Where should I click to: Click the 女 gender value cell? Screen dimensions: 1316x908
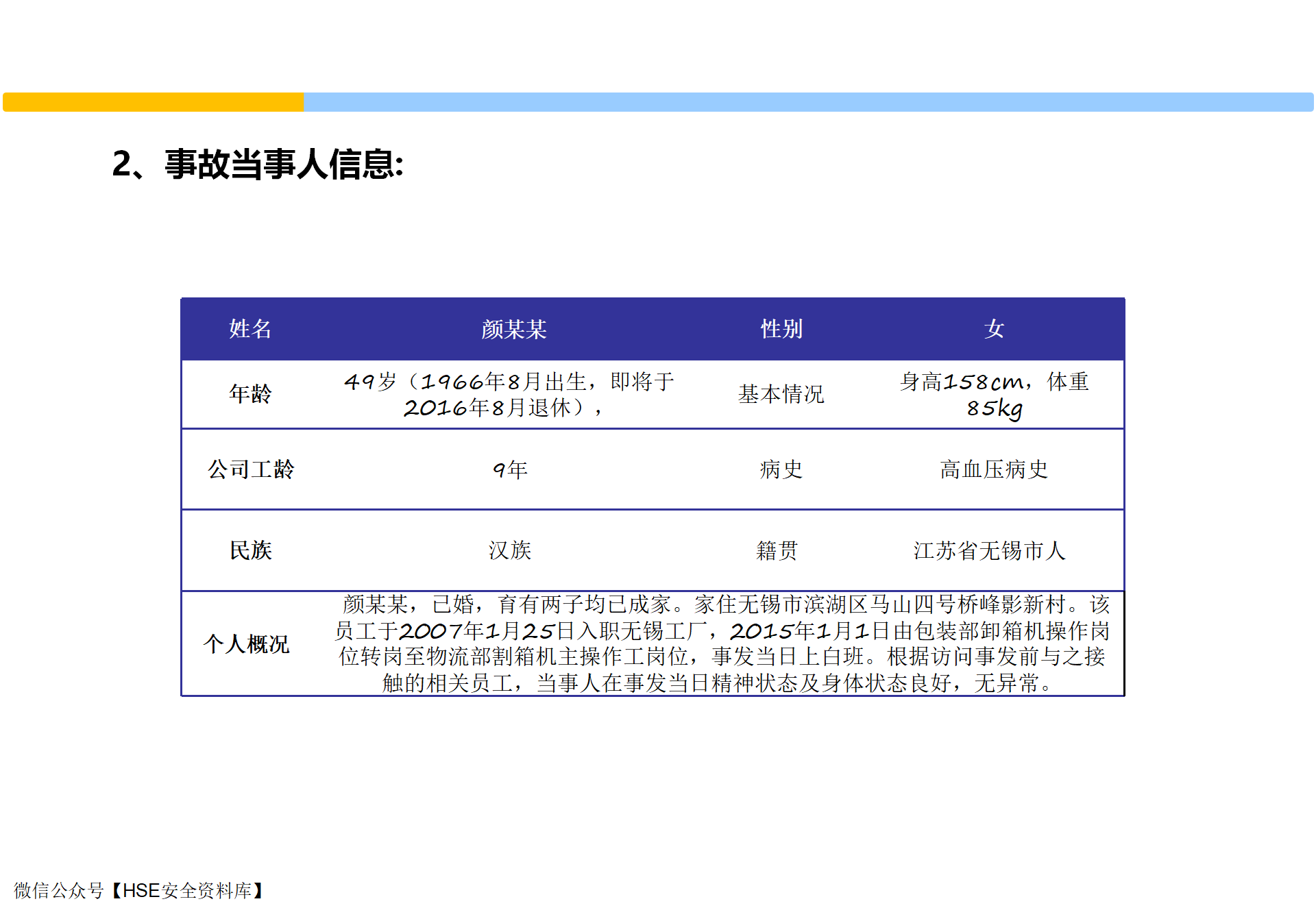(994, 329)
